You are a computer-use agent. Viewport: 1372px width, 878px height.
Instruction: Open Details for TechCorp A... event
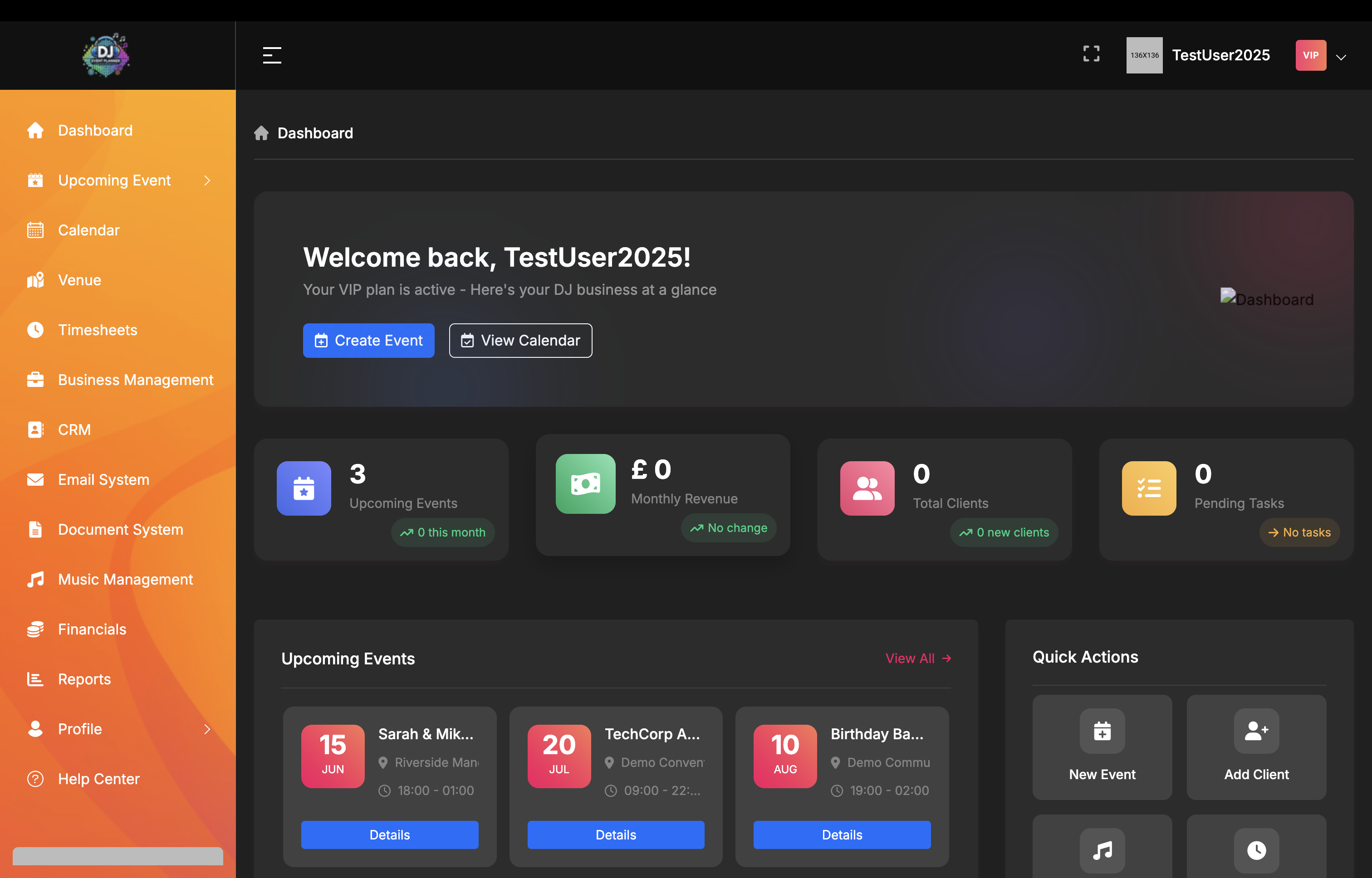tap(616, 834)
